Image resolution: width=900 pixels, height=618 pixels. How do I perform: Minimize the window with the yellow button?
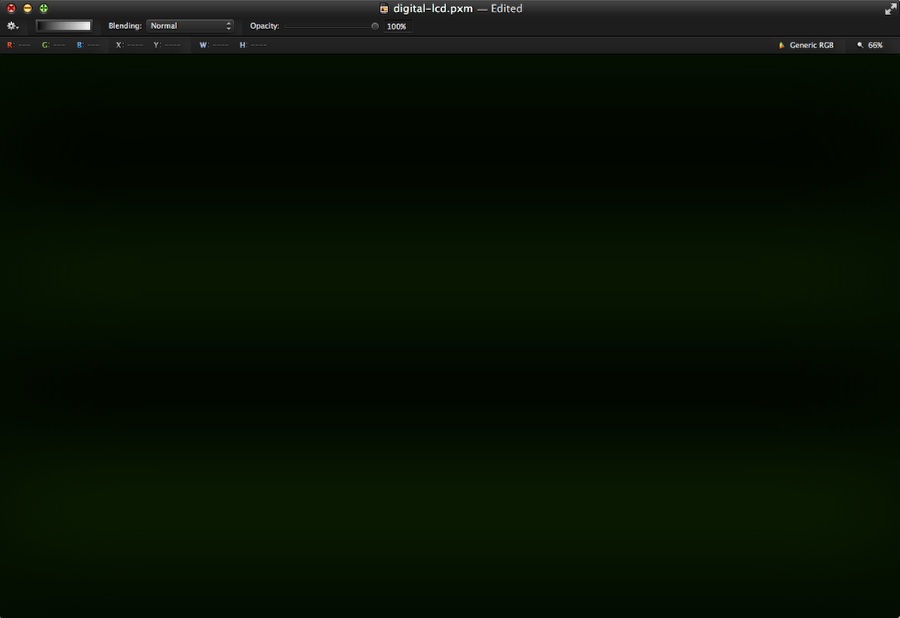click(x=27, y=9)
